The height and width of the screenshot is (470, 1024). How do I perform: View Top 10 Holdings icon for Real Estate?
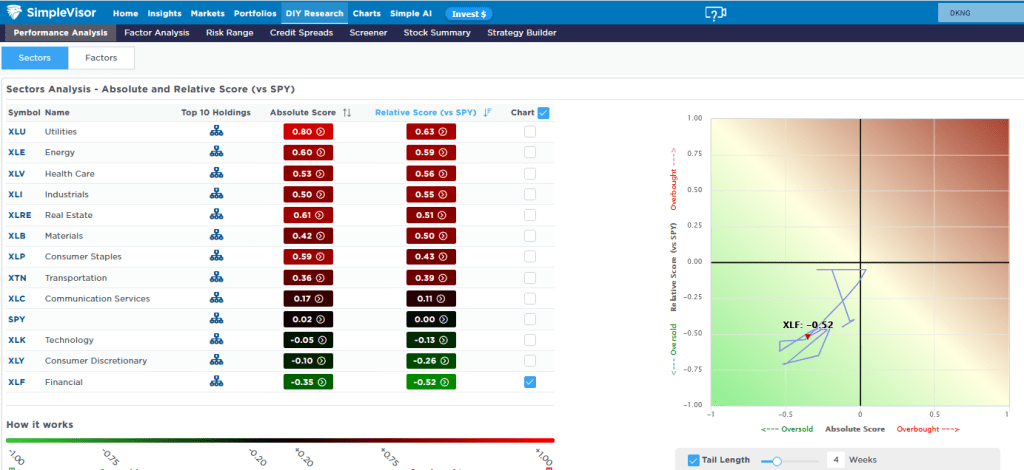(x=216, y=214)
